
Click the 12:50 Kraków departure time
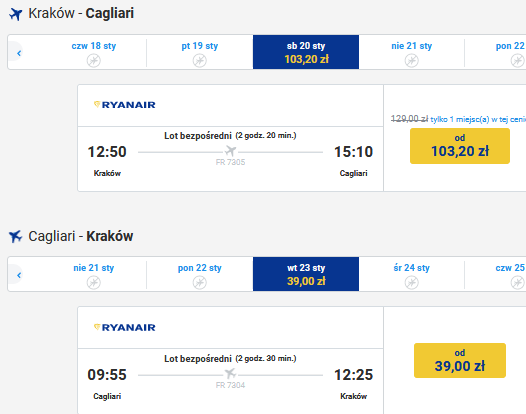[x=107, y=152]
